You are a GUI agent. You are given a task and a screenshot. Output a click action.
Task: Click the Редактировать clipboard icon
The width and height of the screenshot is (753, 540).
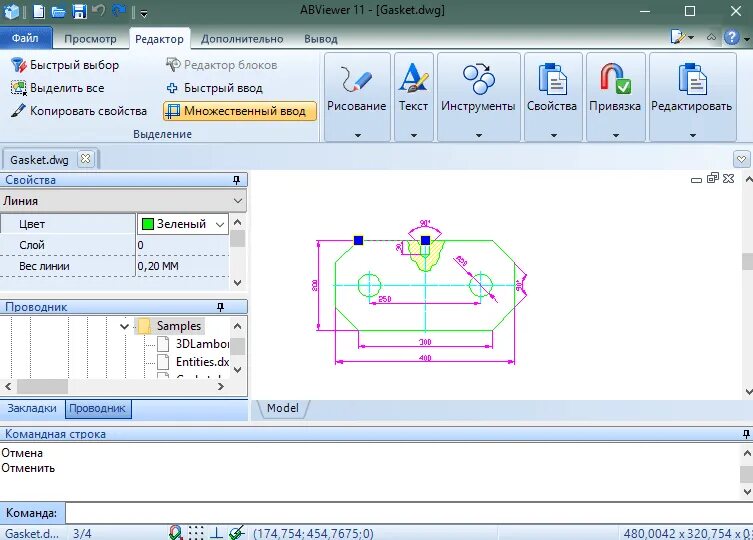click(x=692, y=79)
